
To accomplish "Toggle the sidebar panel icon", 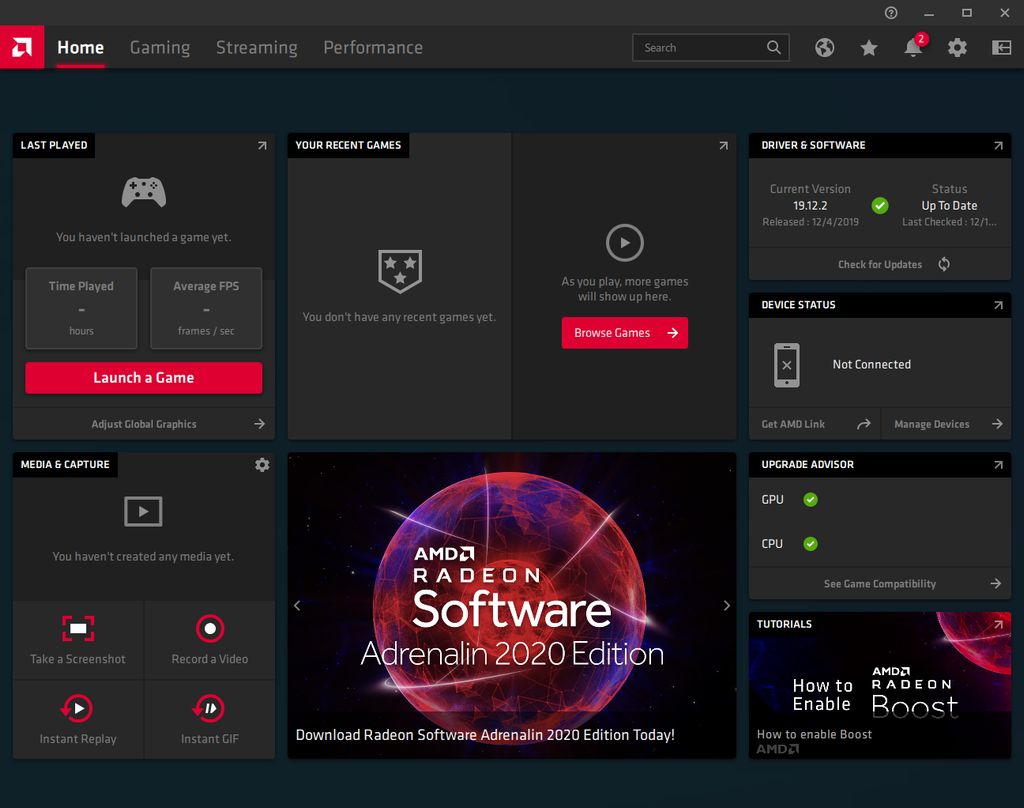I will (x=1001, y=47).
